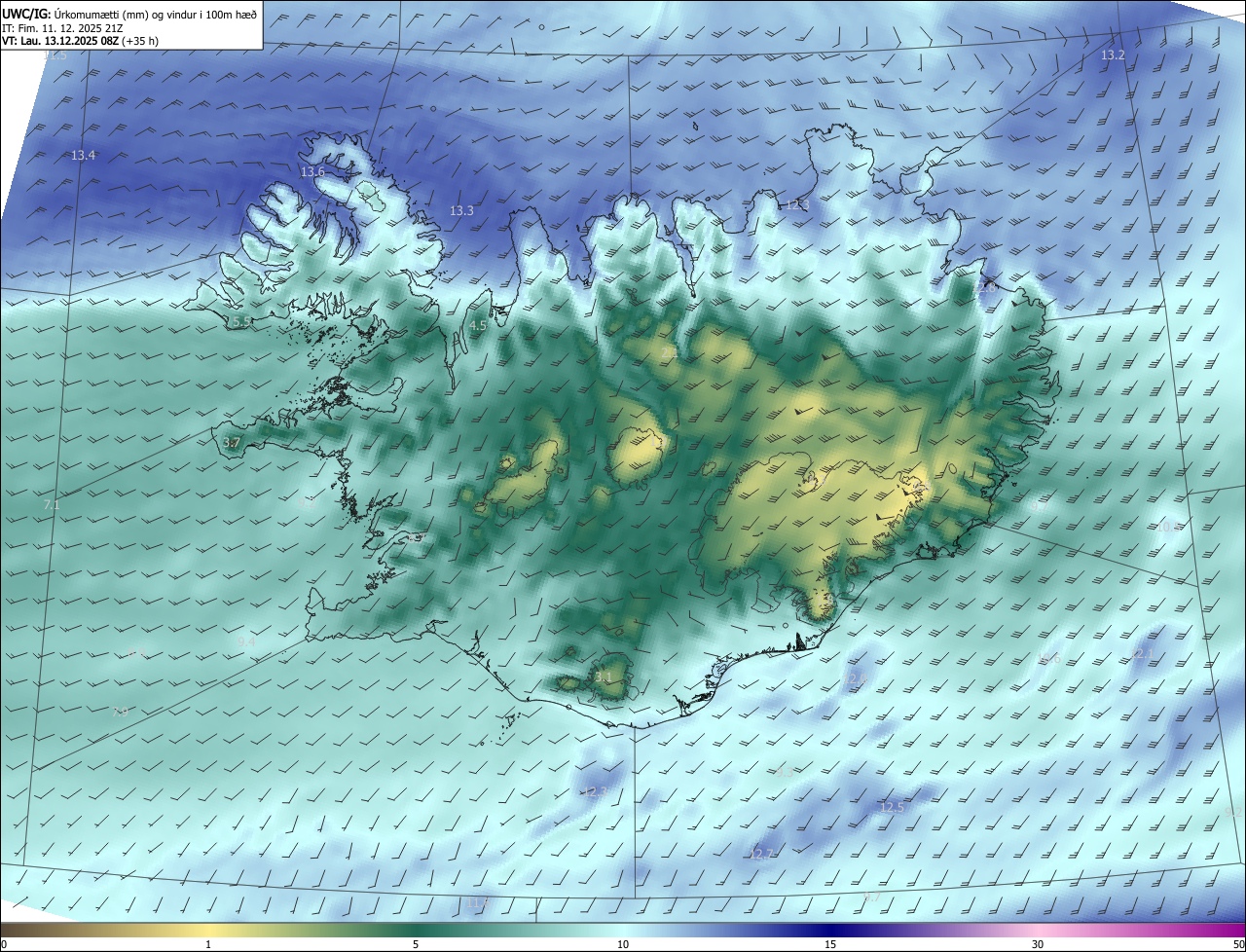This screenshot has height=952, width=1246.
Task: Select the 13.6 value label over the Westfjords
Action: click(312, 171)
